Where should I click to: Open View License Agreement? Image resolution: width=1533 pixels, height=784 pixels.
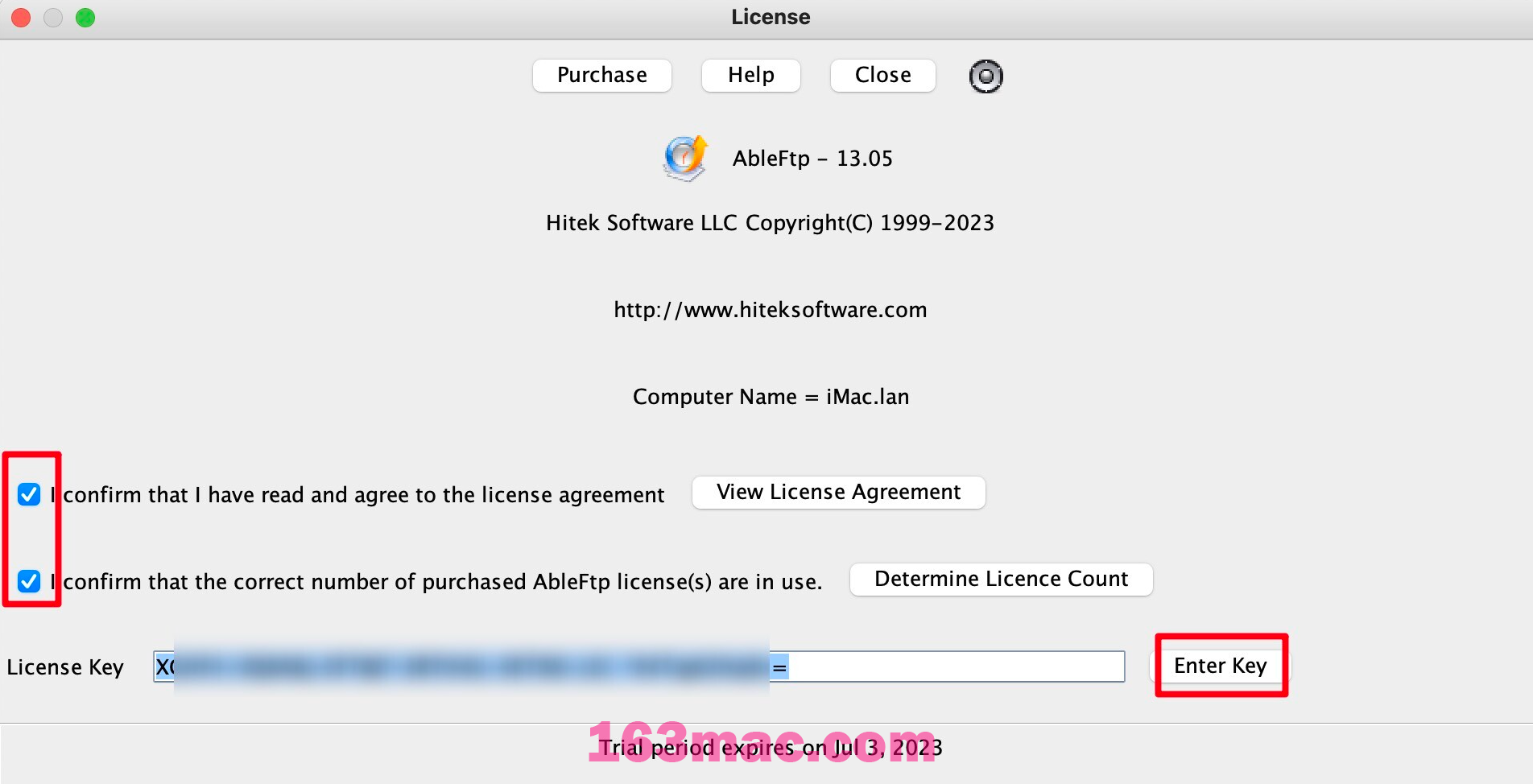(x=839, y=493)
